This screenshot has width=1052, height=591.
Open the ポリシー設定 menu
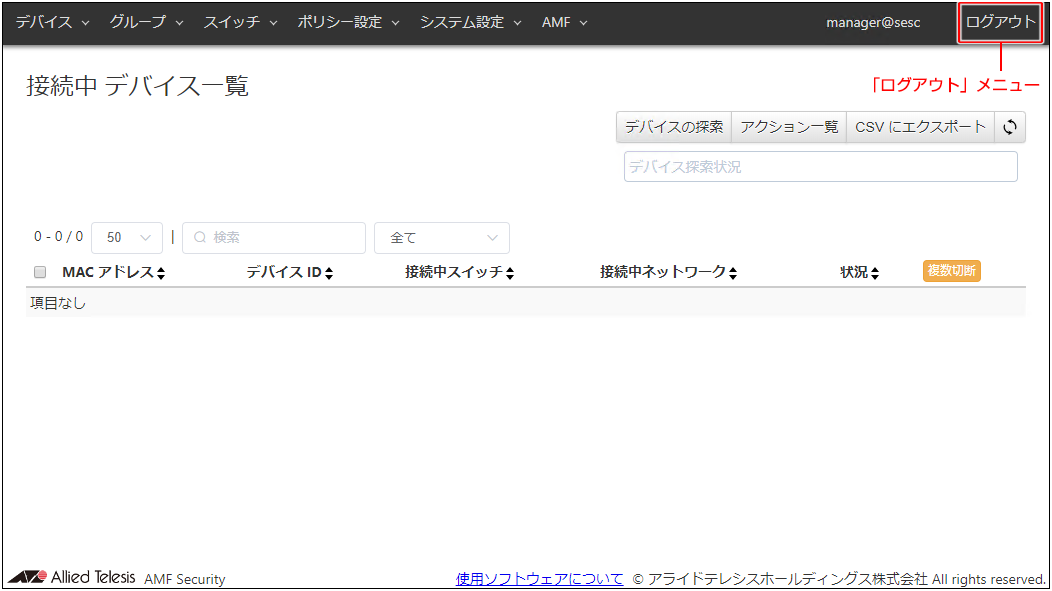point(348,22)
